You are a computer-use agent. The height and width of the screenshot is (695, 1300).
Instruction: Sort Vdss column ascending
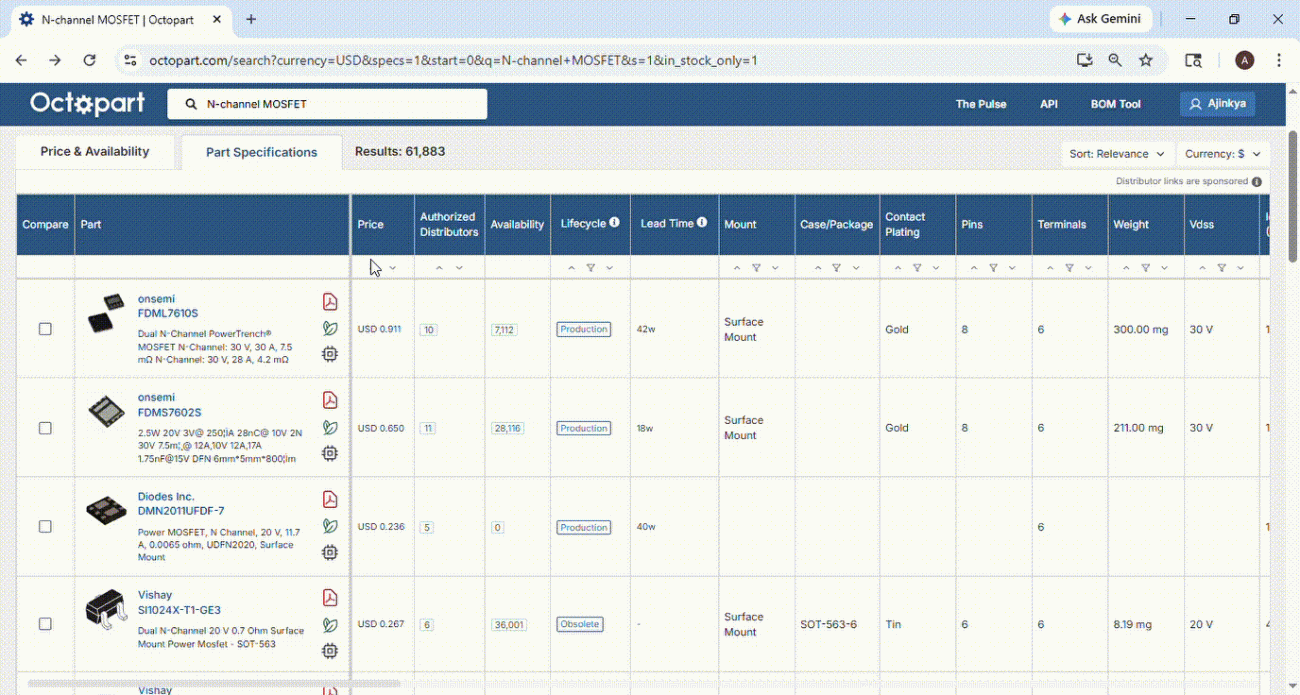[1203, 268]
